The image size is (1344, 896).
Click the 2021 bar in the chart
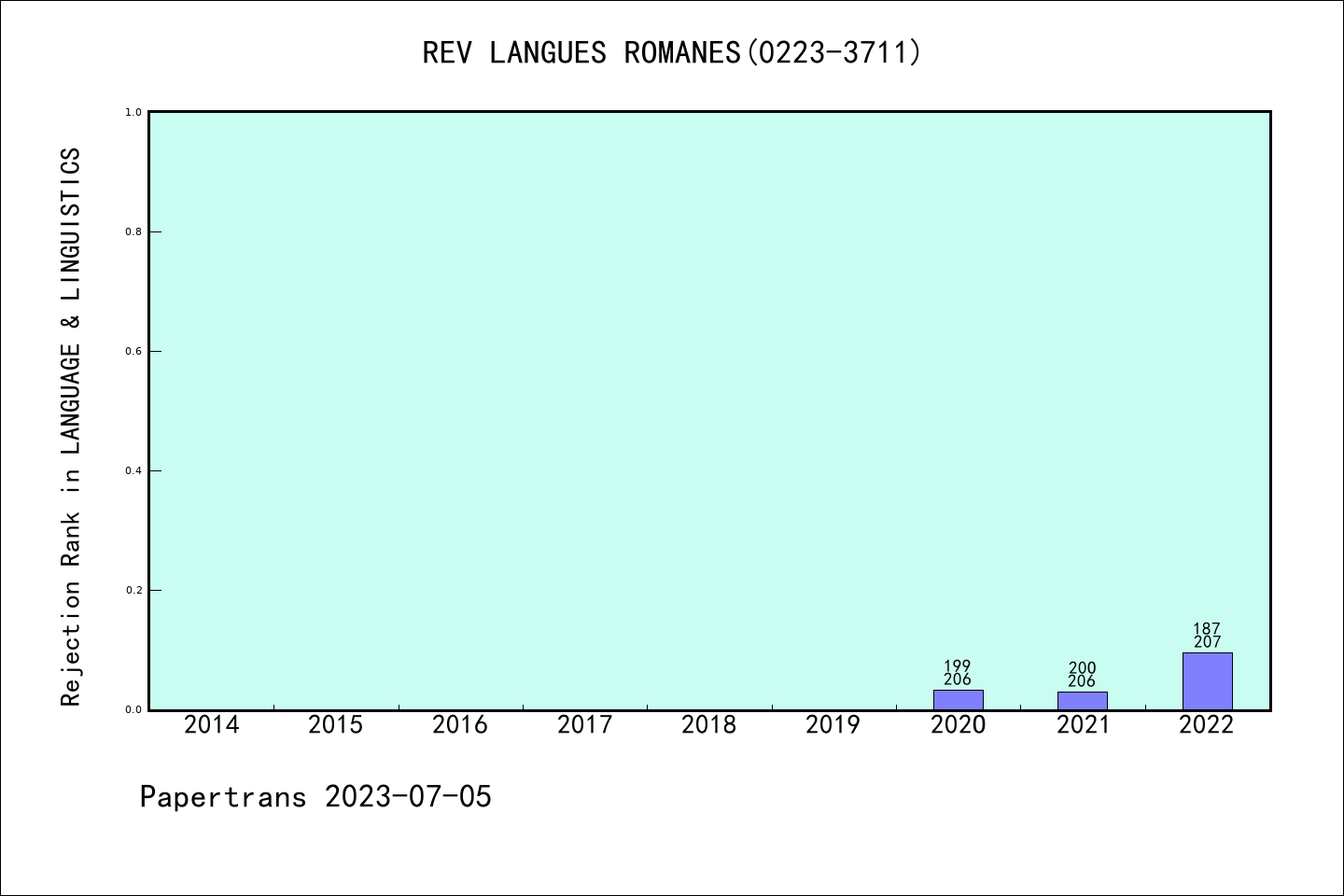pos(1083,701)
